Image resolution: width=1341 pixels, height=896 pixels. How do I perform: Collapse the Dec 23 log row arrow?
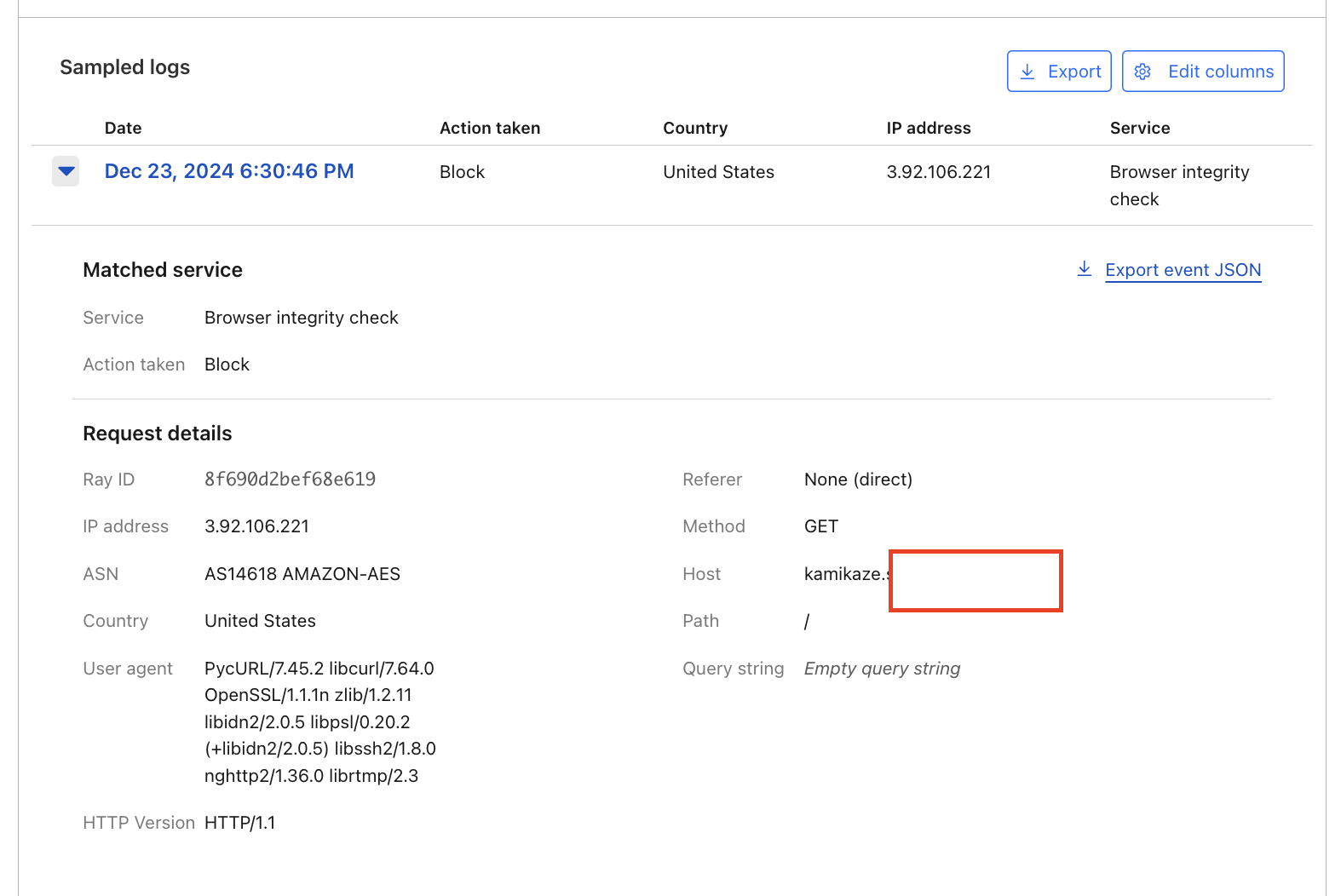pos(66,171)
